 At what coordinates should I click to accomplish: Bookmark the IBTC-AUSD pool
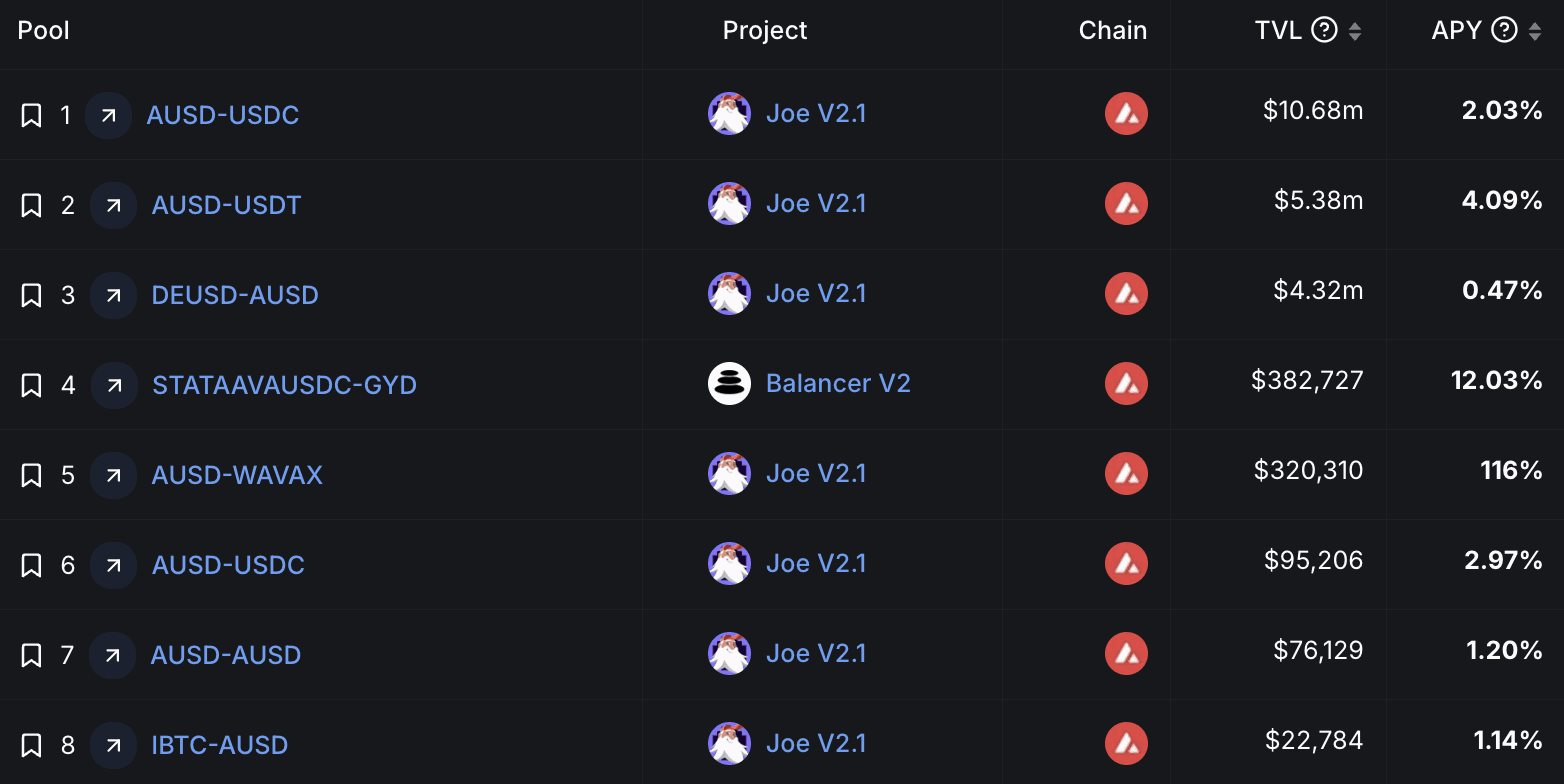click(x=31, y=745)
